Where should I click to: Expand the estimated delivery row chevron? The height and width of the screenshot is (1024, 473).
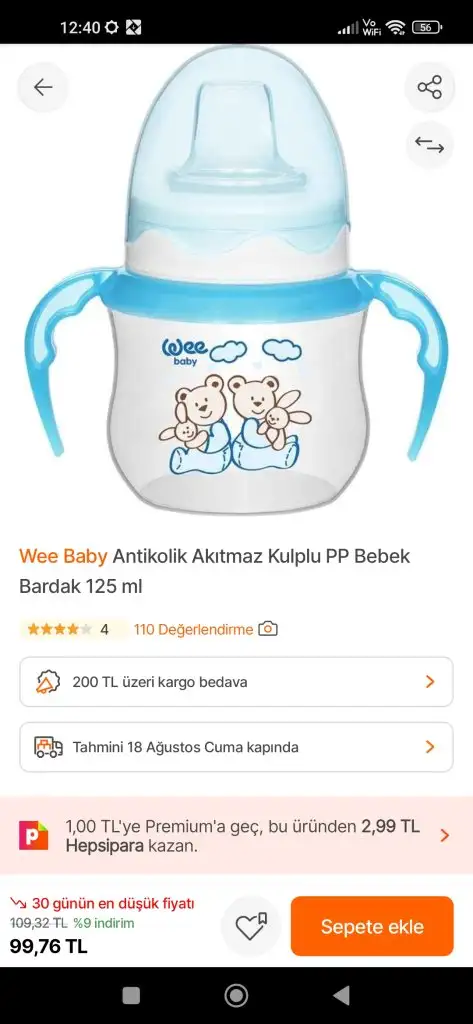tap(430, 747)
